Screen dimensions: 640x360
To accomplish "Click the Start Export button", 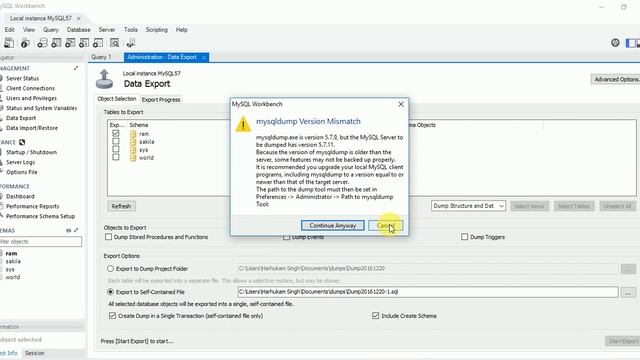I will point(623,341).
